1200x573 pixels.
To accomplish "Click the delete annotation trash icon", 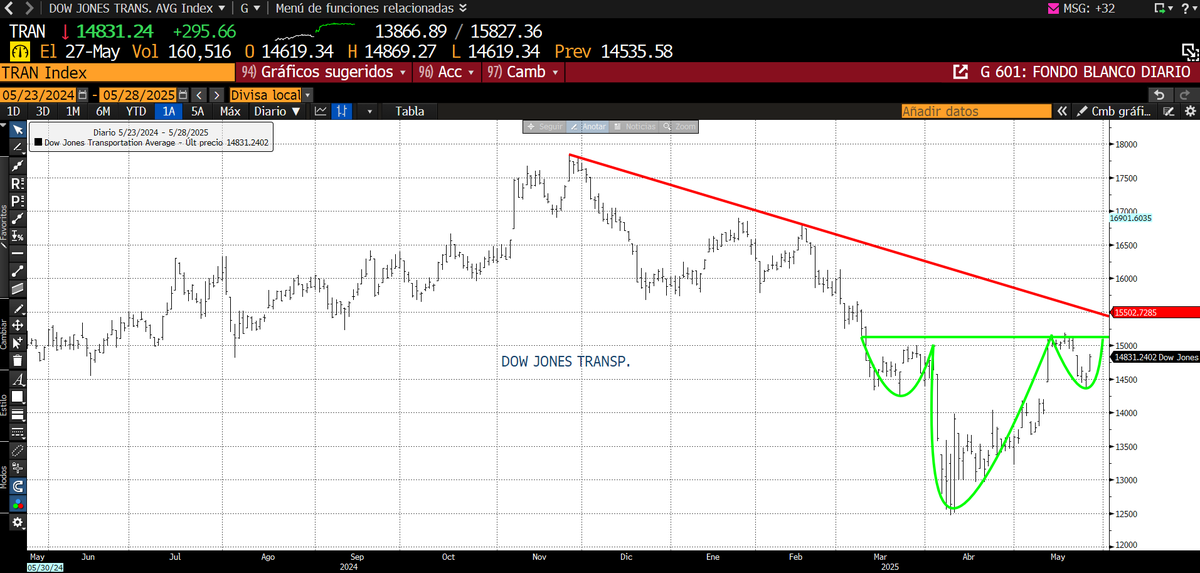I will point(19,360).
